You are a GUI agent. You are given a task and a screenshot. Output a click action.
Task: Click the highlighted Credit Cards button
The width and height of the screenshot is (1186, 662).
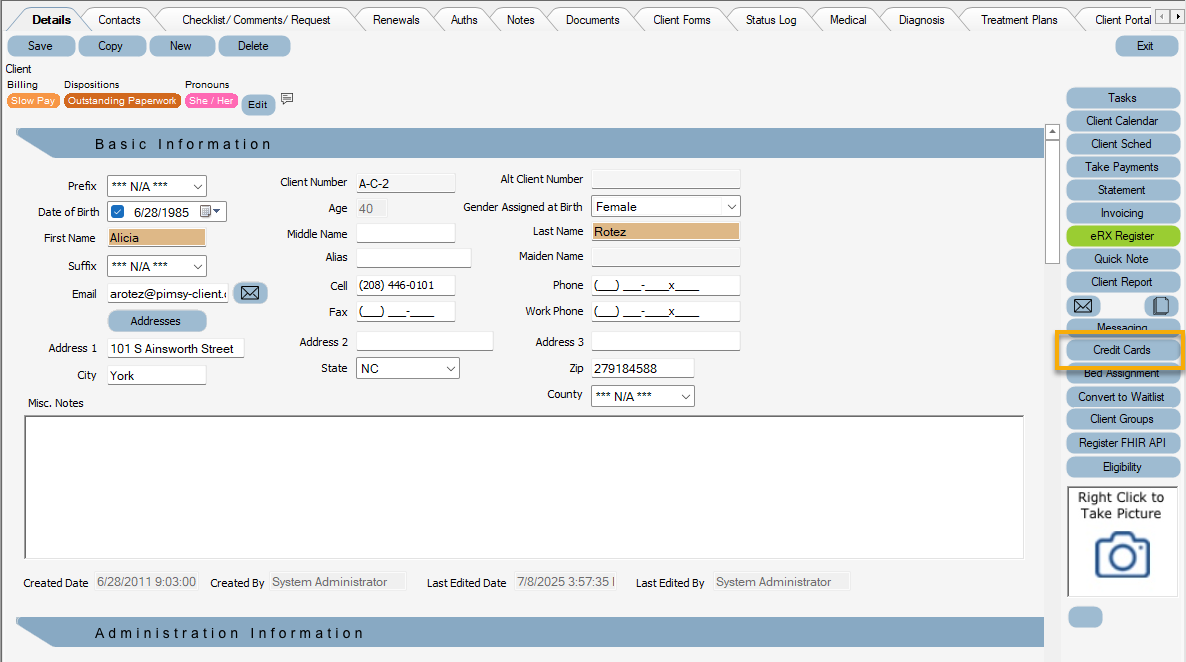click(x=1122, y=350)
